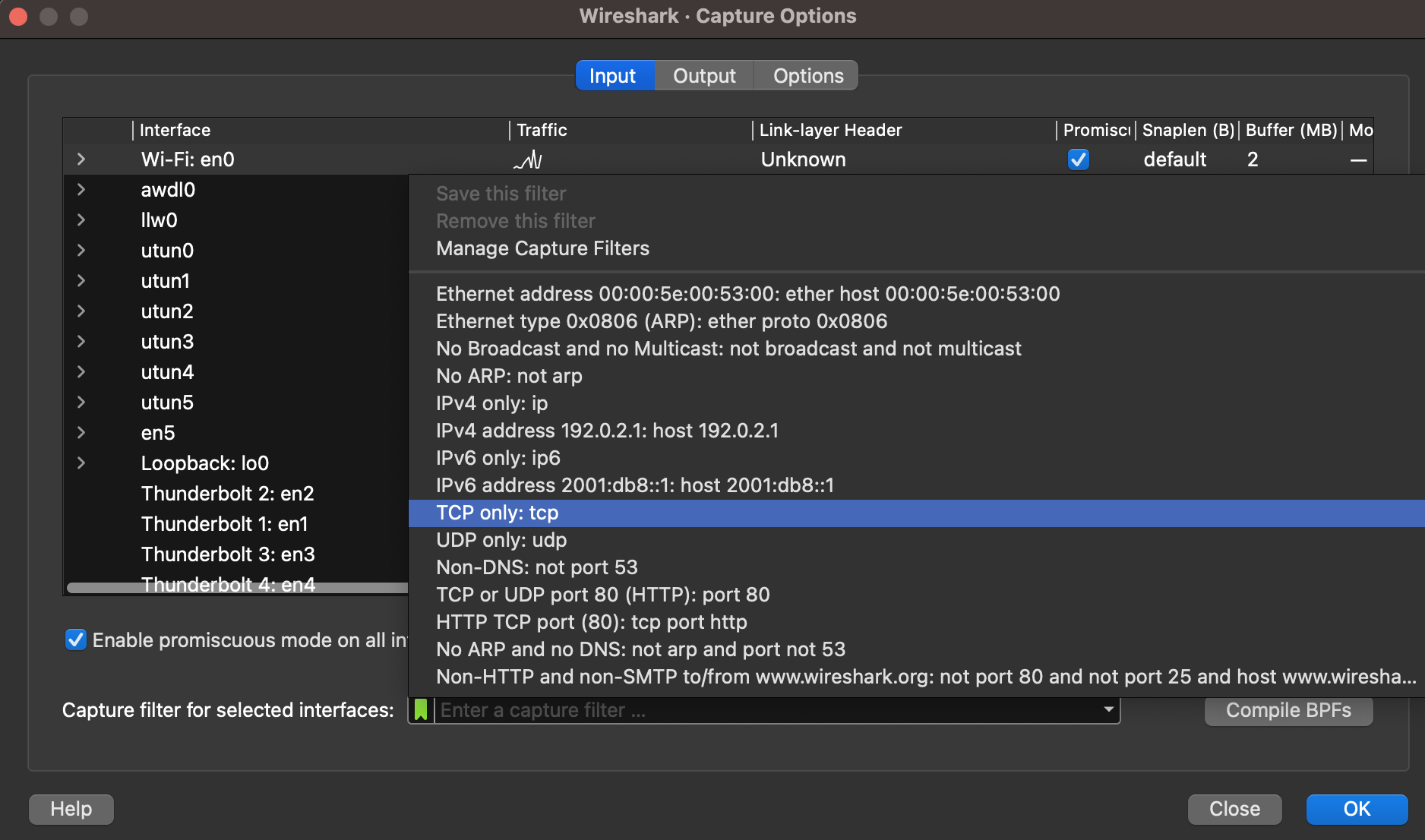1425x840 pixels.
Task: Click the Traffic column header
Action: point(630,130)
